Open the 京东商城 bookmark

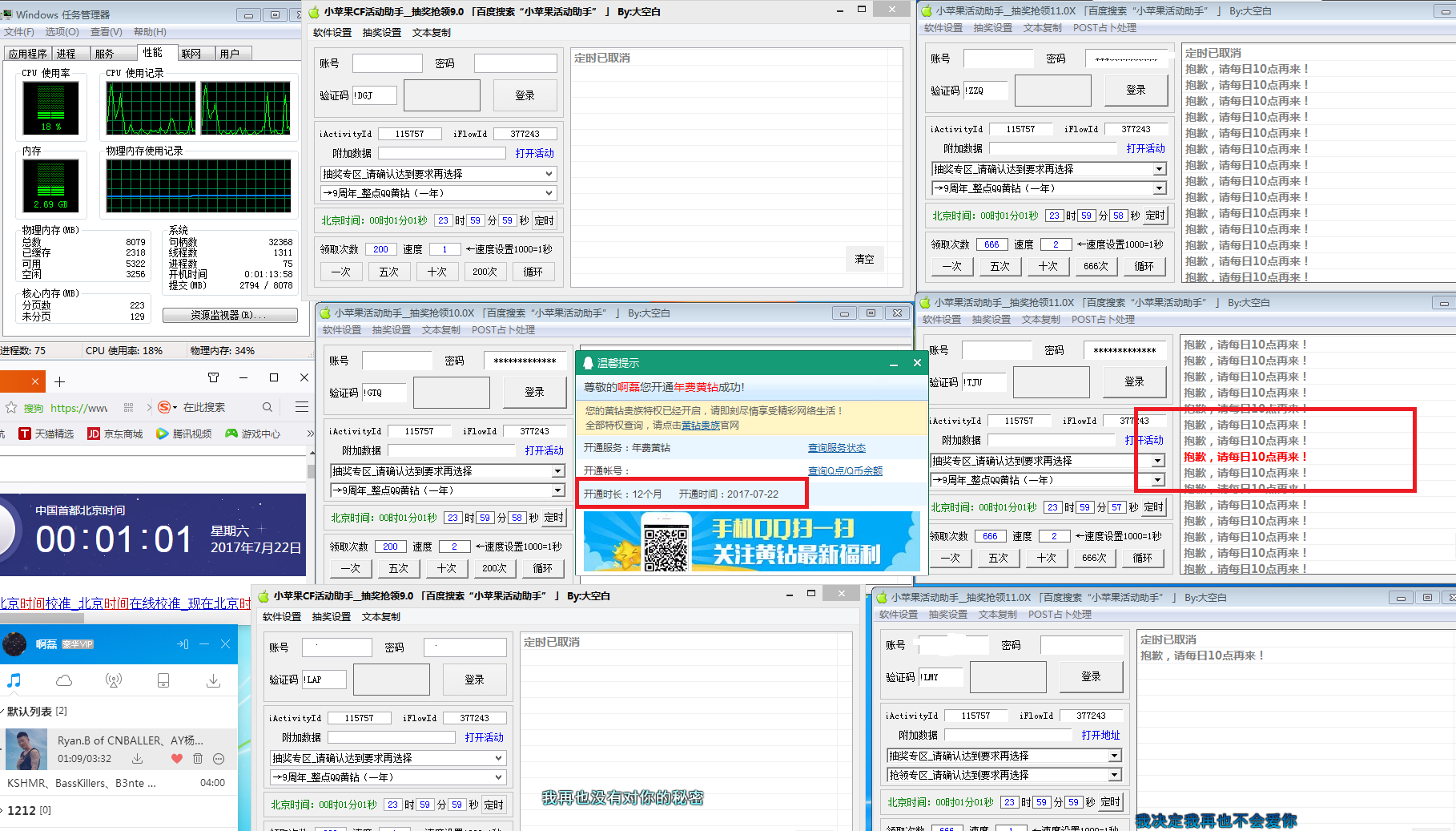coord(115,434)
